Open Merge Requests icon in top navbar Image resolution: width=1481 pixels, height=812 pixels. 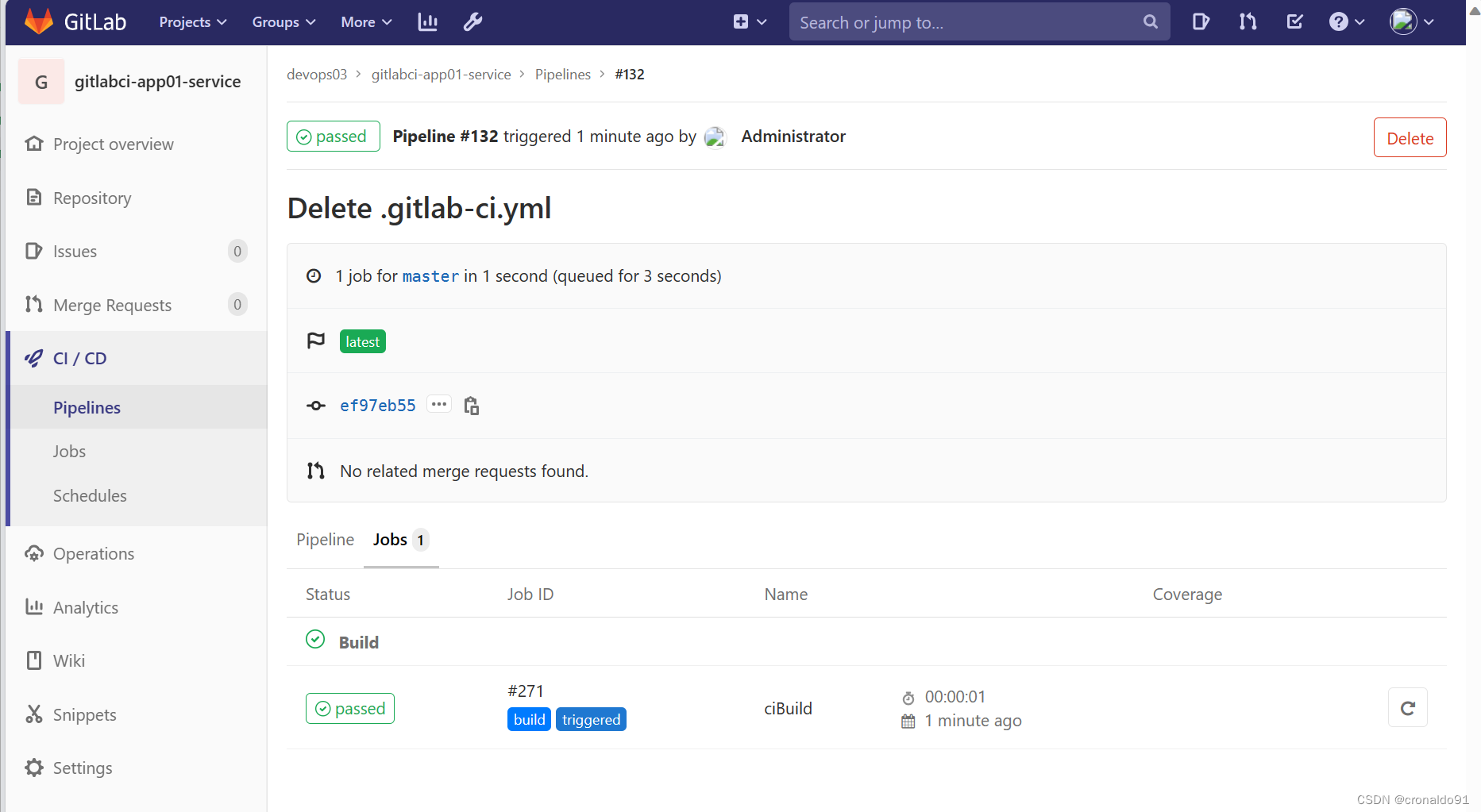(x=1248, y=22)
